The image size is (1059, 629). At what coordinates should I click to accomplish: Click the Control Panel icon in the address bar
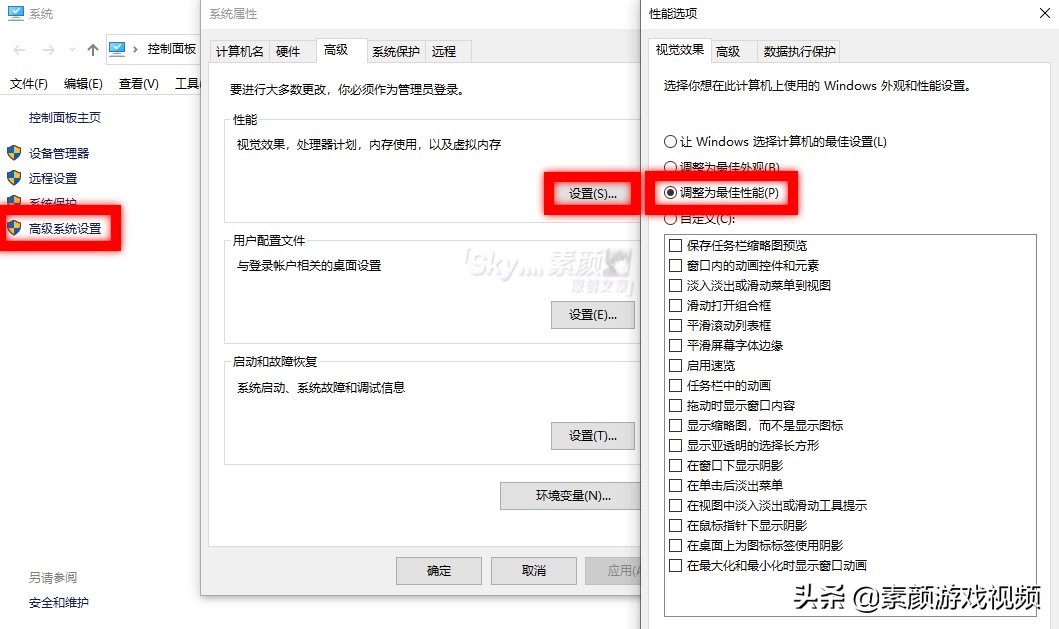[116, 48]
